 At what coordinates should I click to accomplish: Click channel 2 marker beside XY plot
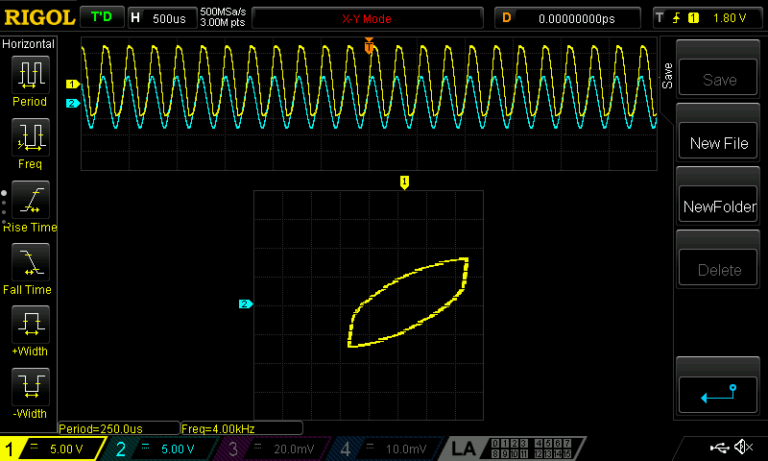(x=245, y=304)
